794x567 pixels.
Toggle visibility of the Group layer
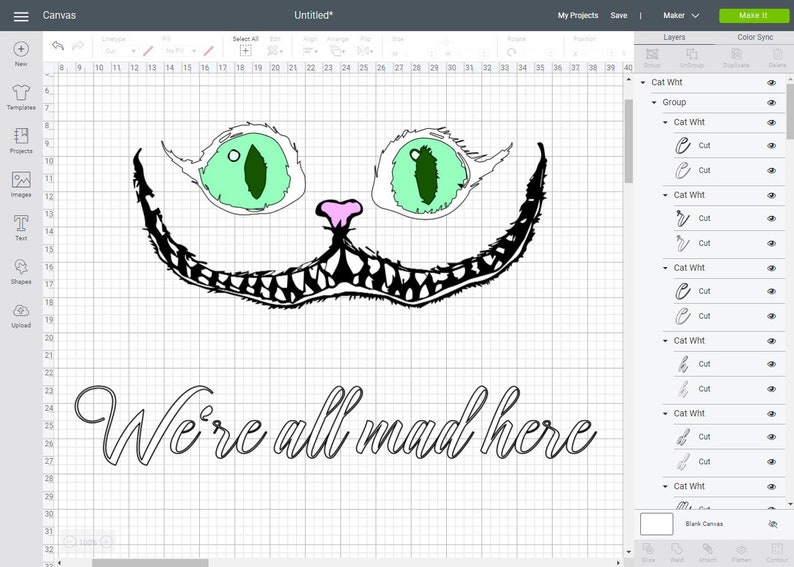pyautogui.click(x=771, y=103)
